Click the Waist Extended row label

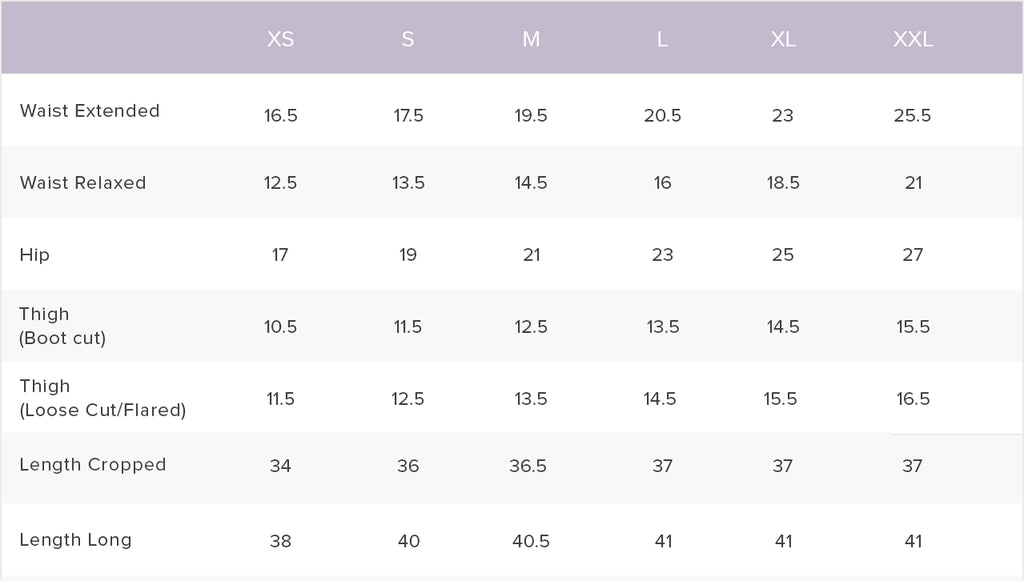pyautogui.click(x=90, y=111)
